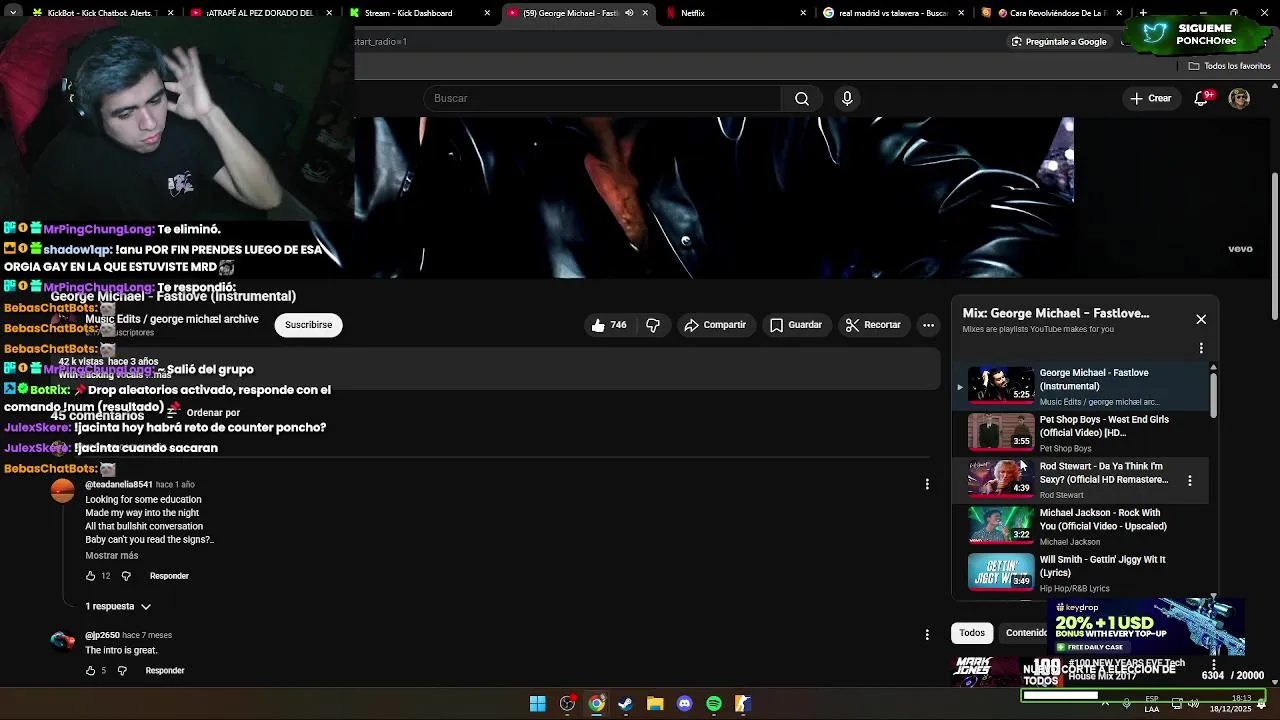Switch to the Netflix tab

[x=733, y=13]
